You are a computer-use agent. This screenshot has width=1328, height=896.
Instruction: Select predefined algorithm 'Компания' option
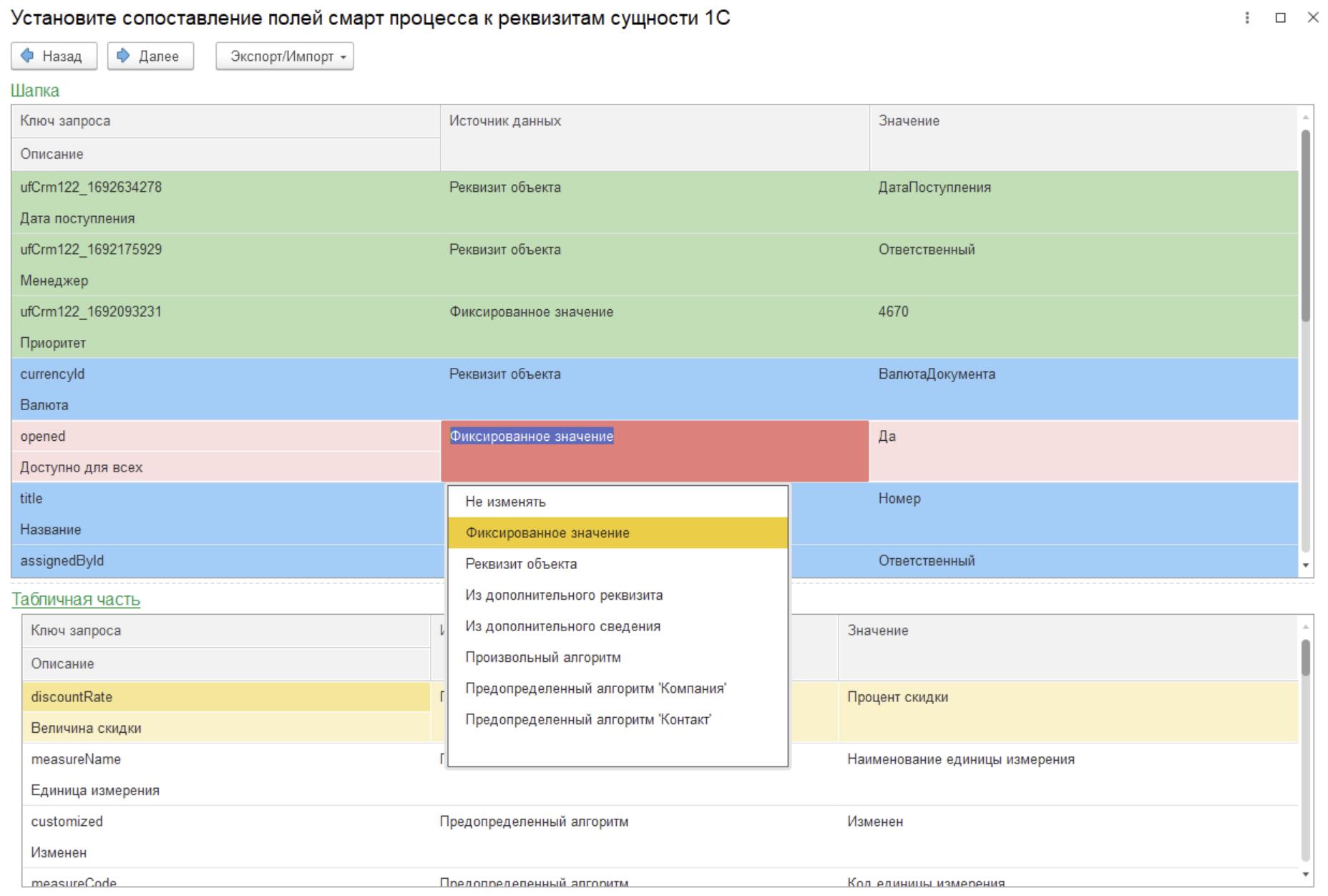pyautogui.click(x=617, y=688)
